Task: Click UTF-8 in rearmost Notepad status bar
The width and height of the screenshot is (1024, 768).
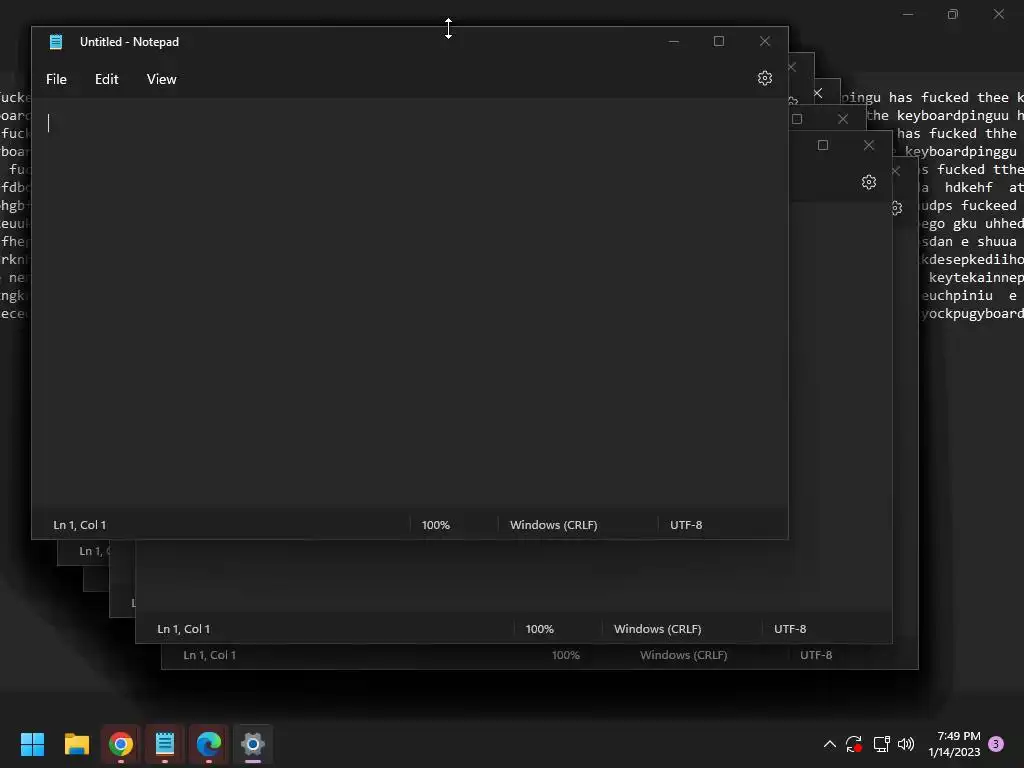Action: [x=816, y=655]
